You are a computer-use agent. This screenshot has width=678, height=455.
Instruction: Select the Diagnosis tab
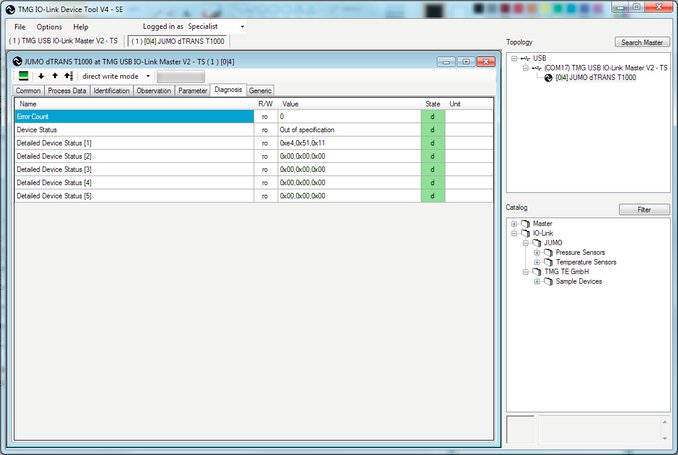click(228, 90)
